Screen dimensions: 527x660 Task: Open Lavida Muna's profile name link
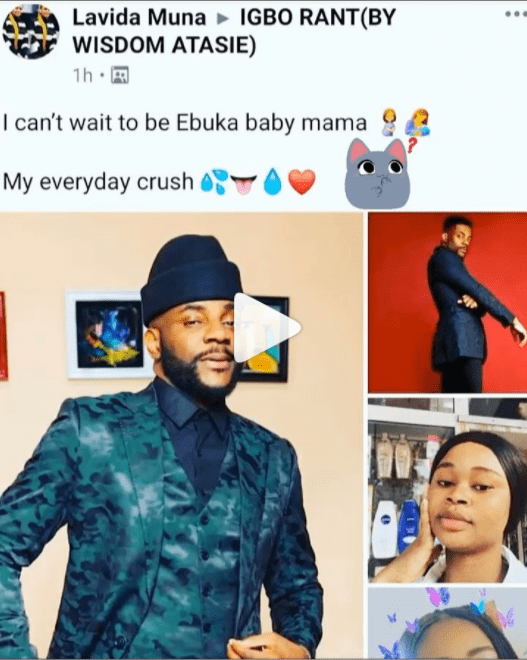point(139,18)
